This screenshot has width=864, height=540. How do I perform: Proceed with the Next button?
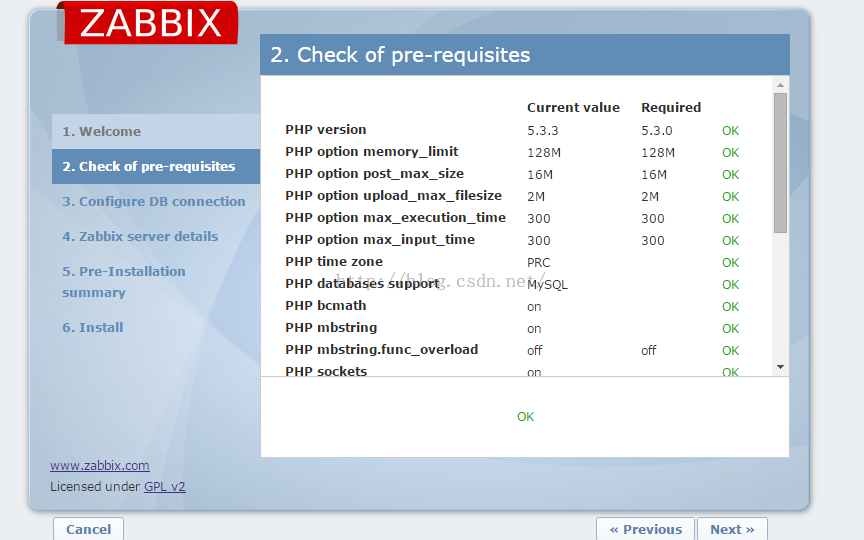(732, 529)
